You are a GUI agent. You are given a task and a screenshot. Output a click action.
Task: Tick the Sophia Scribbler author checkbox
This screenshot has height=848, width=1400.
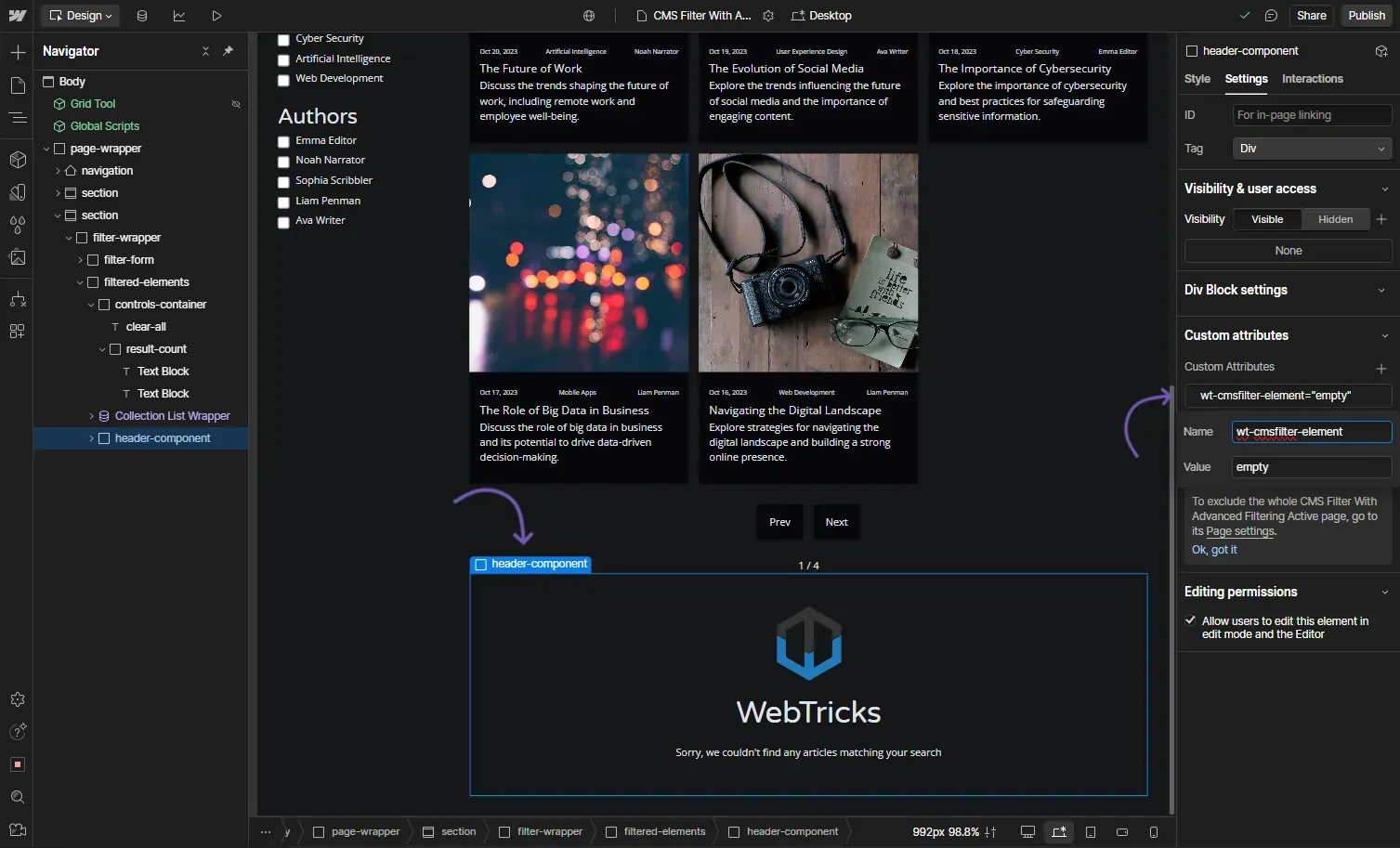click(284, 182)
